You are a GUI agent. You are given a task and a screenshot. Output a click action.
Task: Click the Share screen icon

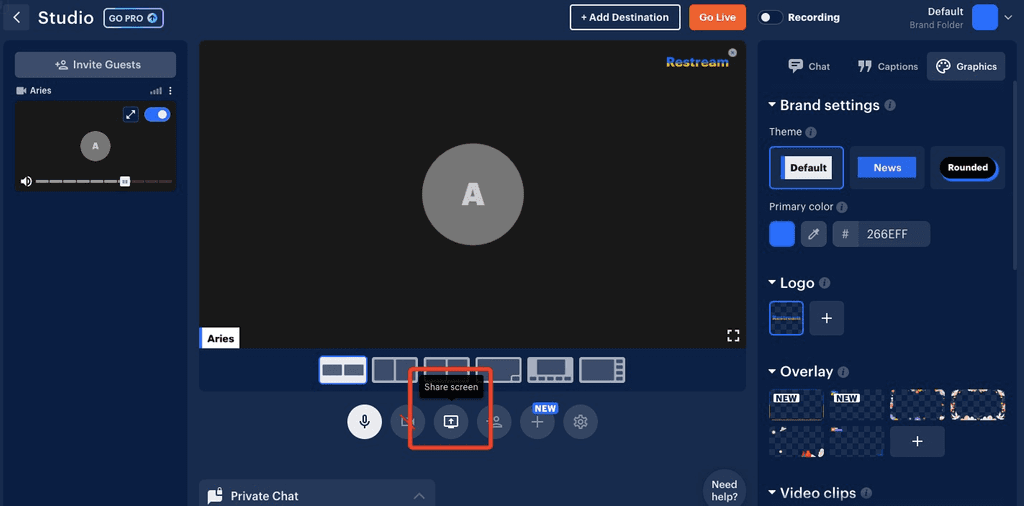click(451, 422)
